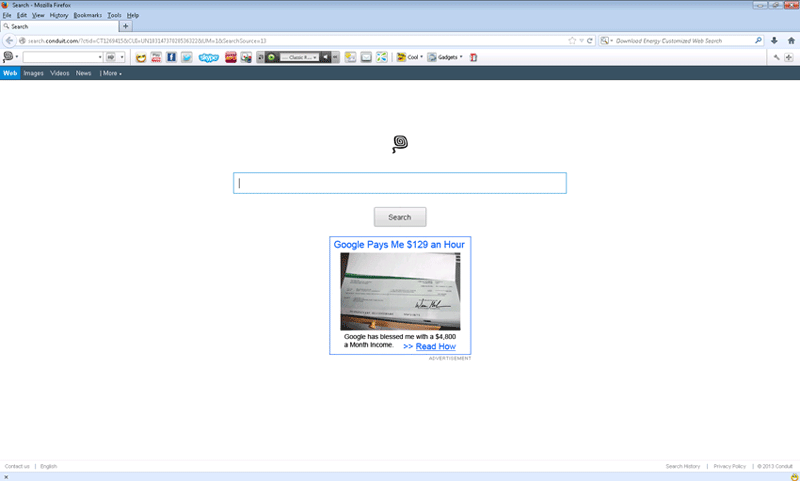The image size is (800, 481).
Task: Reload the page with the refresh icon
Action: [591, 41]
